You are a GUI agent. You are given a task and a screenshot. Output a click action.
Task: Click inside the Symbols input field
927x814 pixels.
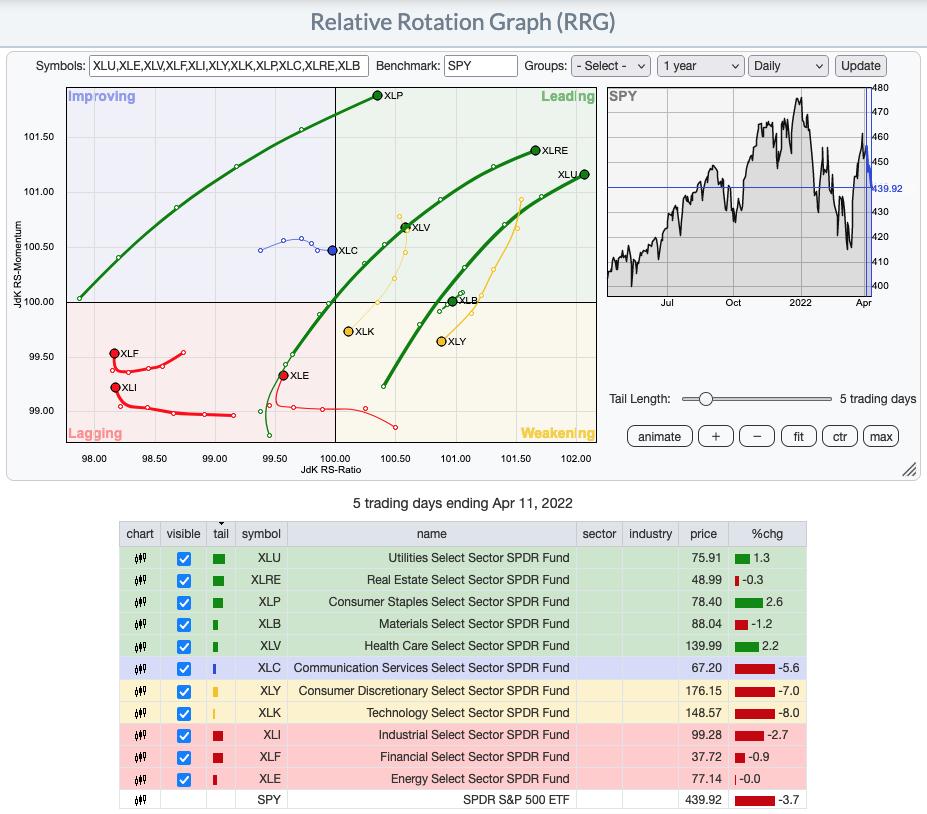pos(229,66)
